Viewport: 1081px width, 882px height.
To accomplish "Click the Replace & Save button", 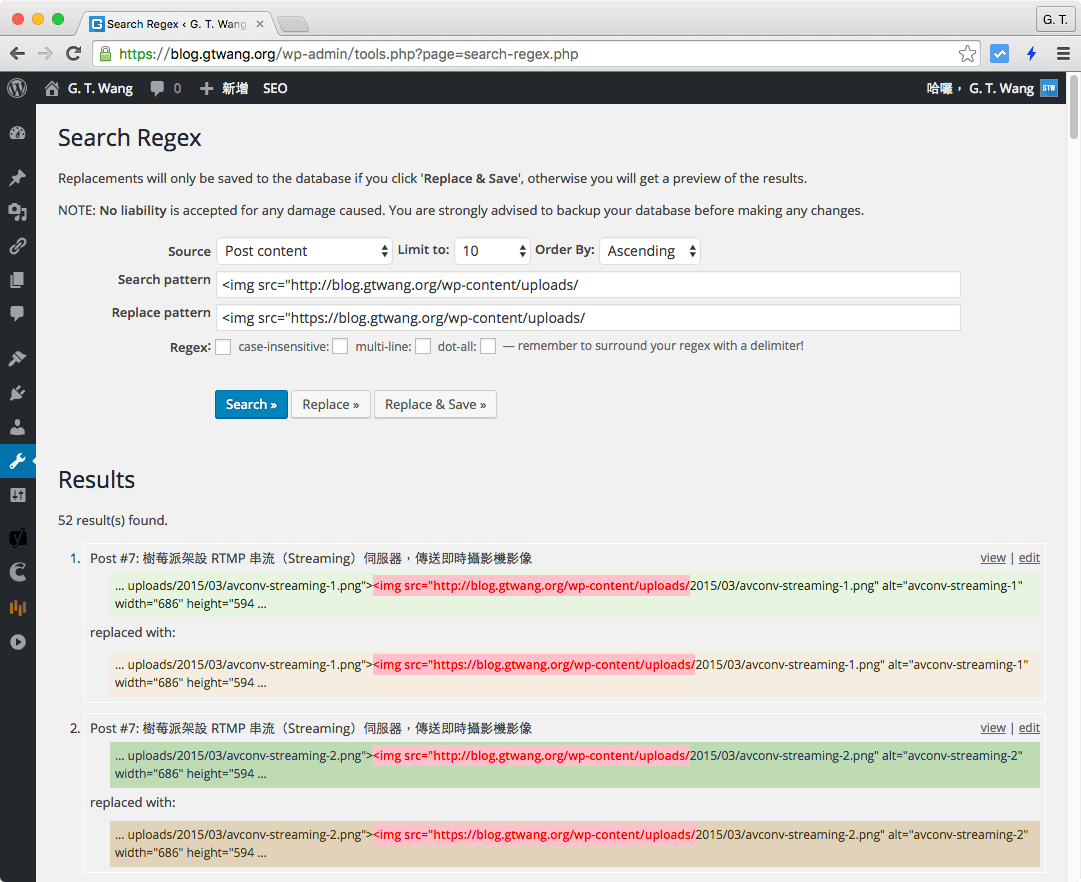I will pyautogui.click(x=435, y=404).
